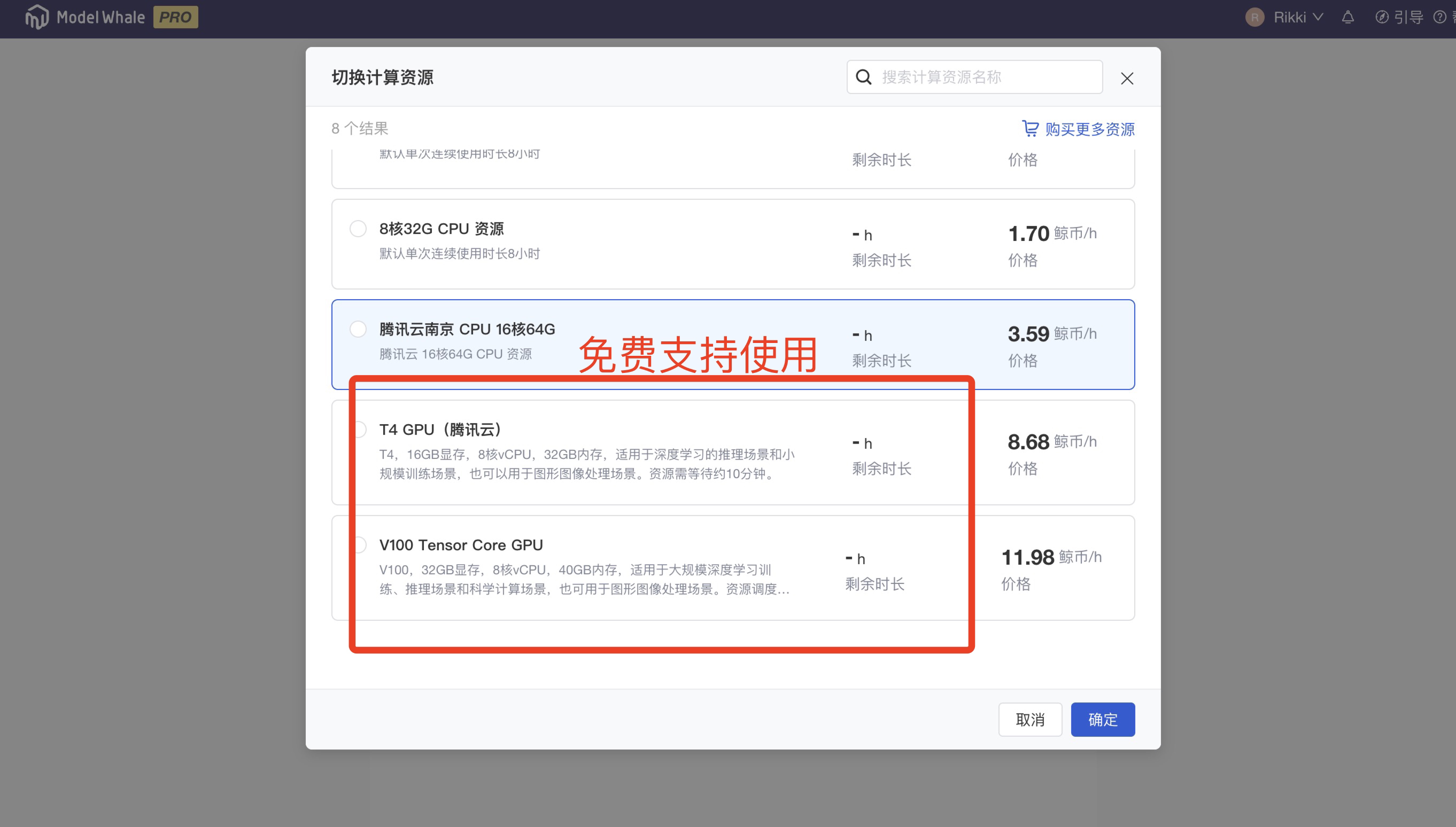1456x827 pixels.
Task: Open 购买更多资源 link
Action: coord(1089,129)
